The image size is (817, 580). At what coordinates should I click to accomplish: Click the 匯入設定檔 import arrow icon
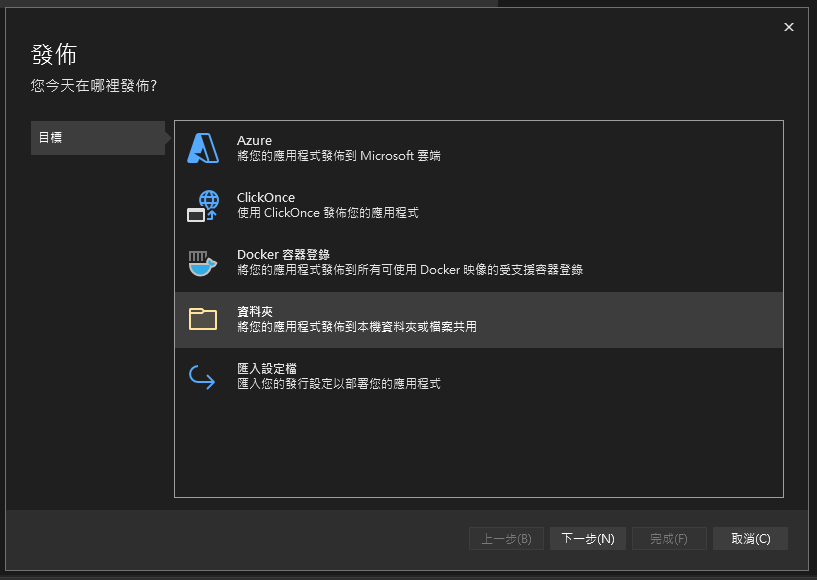tap(203, 377)
